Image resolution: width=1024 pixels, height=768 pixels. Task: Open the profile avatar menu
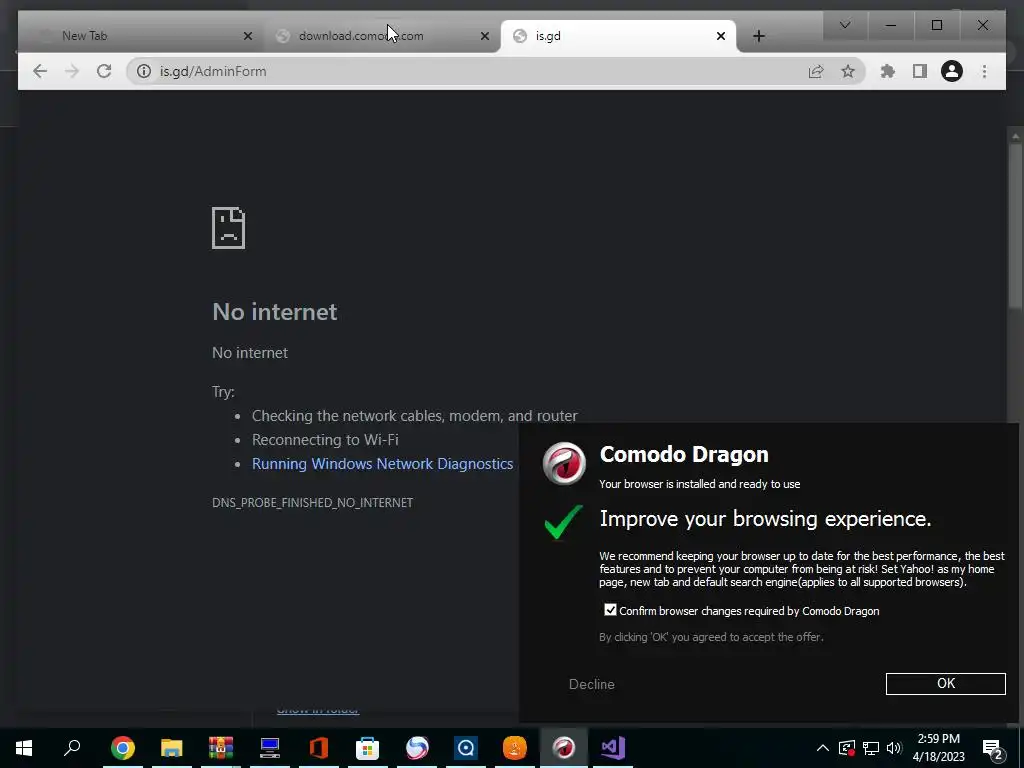952,71
